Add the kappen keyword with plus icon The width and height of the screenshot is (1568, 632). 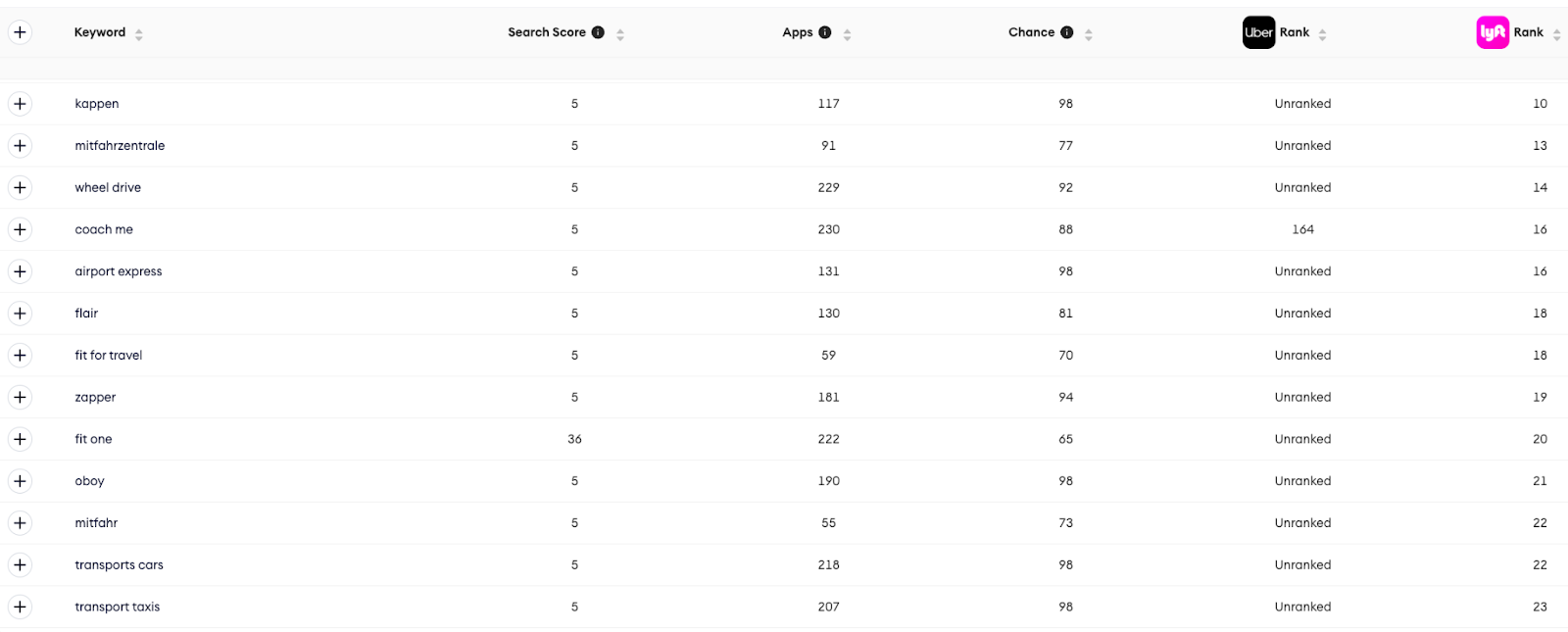coord(20,104)
